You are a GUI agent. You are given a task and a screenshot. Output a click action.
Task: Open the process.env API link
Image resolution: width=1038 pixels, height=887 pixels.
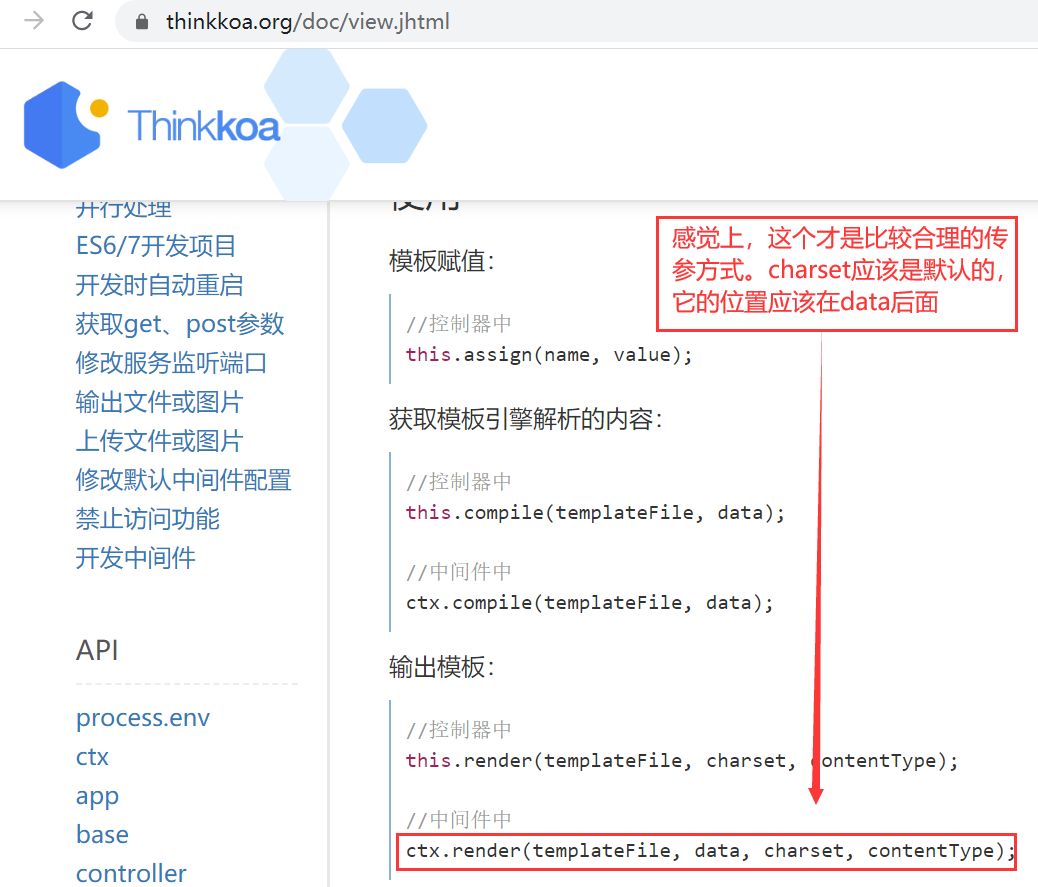[x=143, y=718]
